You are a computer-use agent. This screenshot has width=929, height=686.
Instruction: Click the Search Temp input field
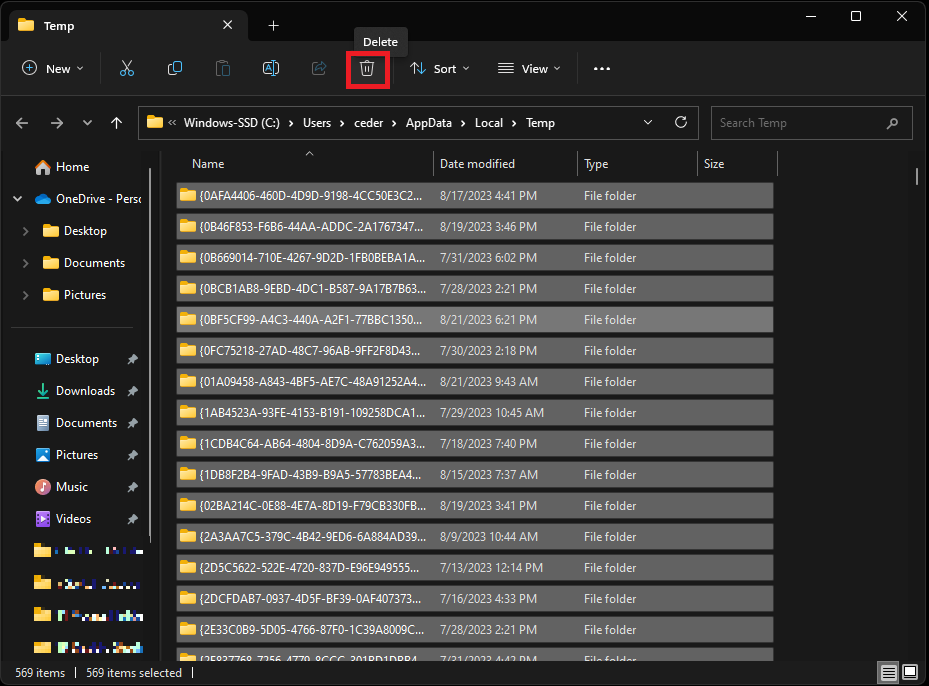pyautogui.click(x=800, y=123)
